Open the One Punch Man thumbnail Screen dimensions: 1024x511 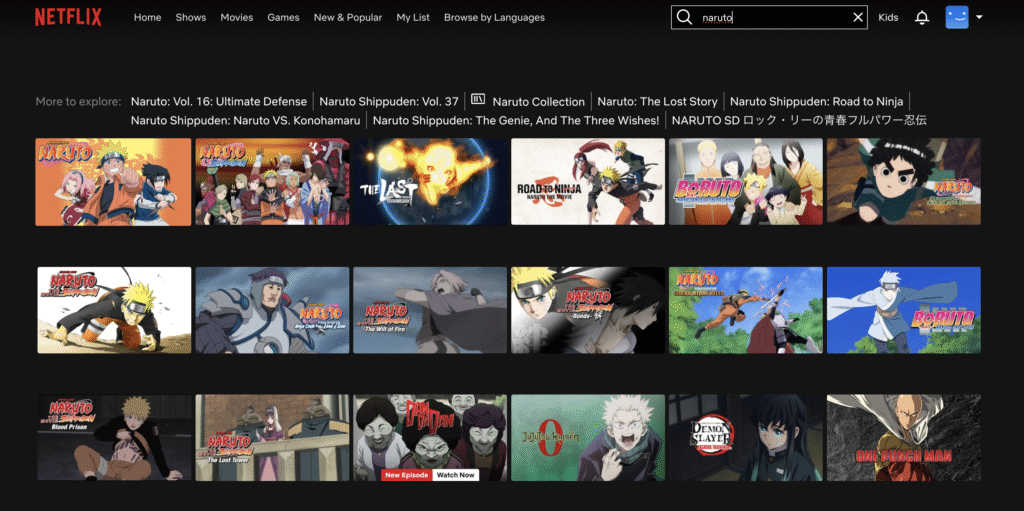904,437
